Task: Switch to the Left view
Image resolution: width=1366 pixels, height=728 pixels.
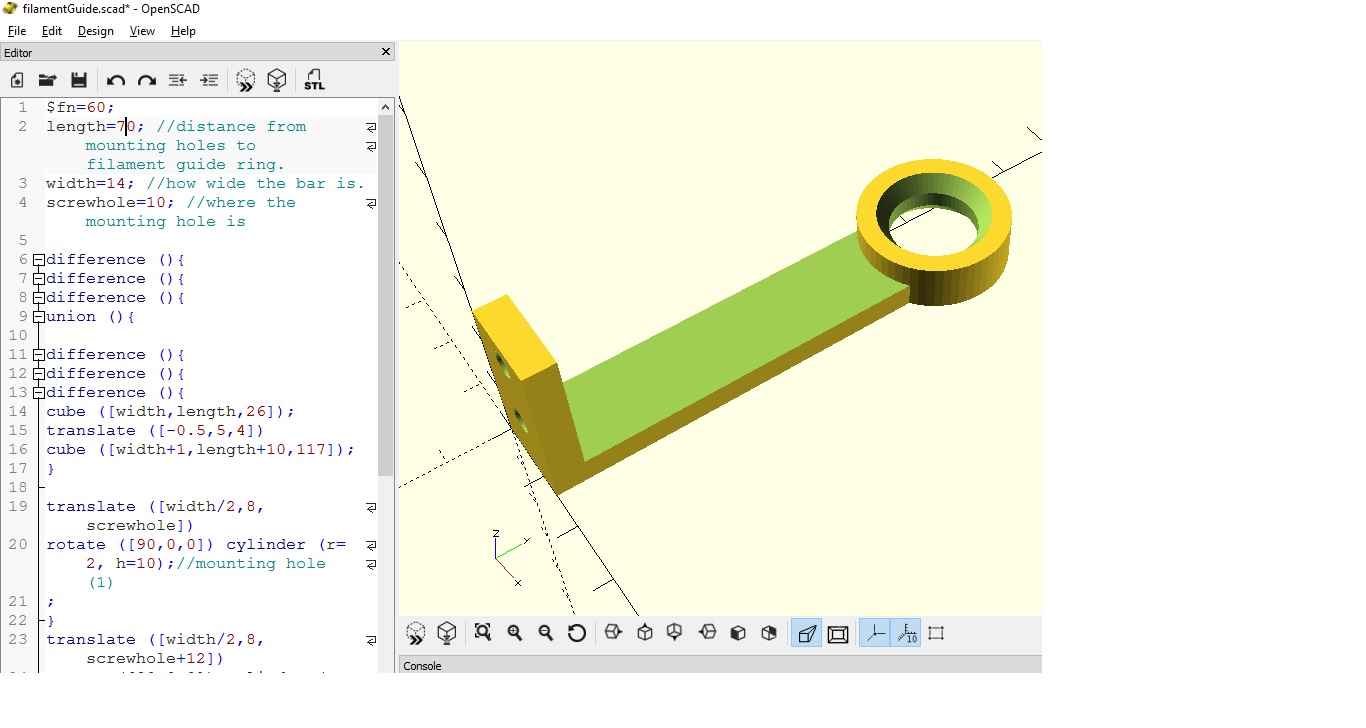Action: tap(707, 633)
